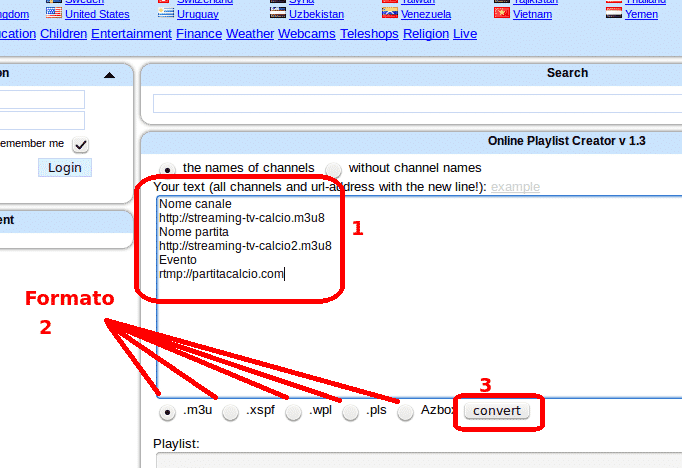
Task: Collapse the login panel with the arrow
Action: 109,75
